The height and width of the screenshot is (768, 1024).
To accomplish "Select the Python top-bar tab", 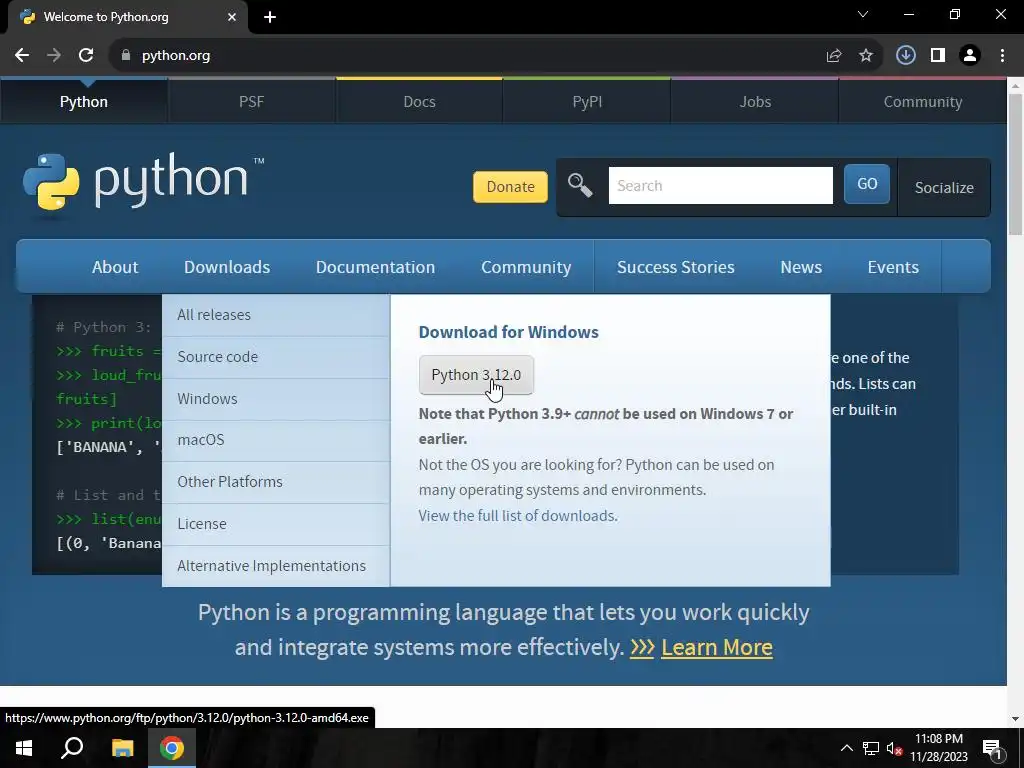I will tap(84, 102).
